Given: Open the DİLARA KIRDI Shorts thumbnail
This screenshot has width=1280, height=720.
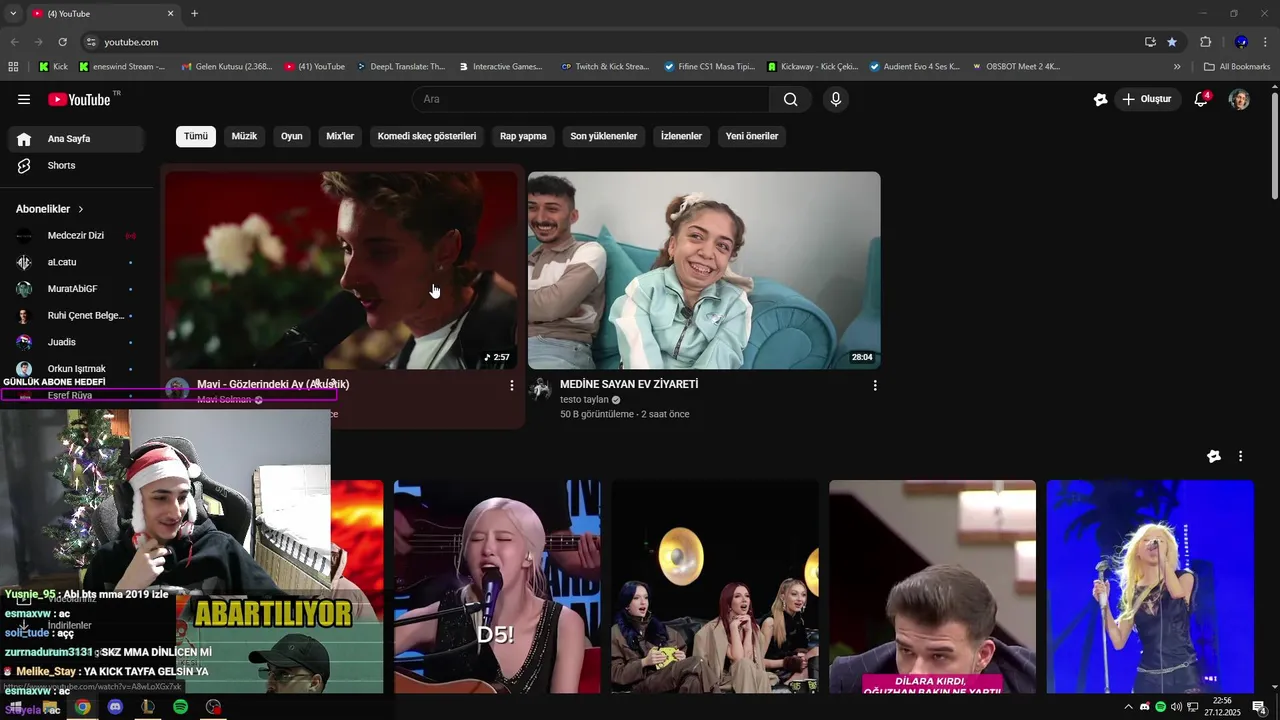Looking at the screenshot, I should click(932, 586).
